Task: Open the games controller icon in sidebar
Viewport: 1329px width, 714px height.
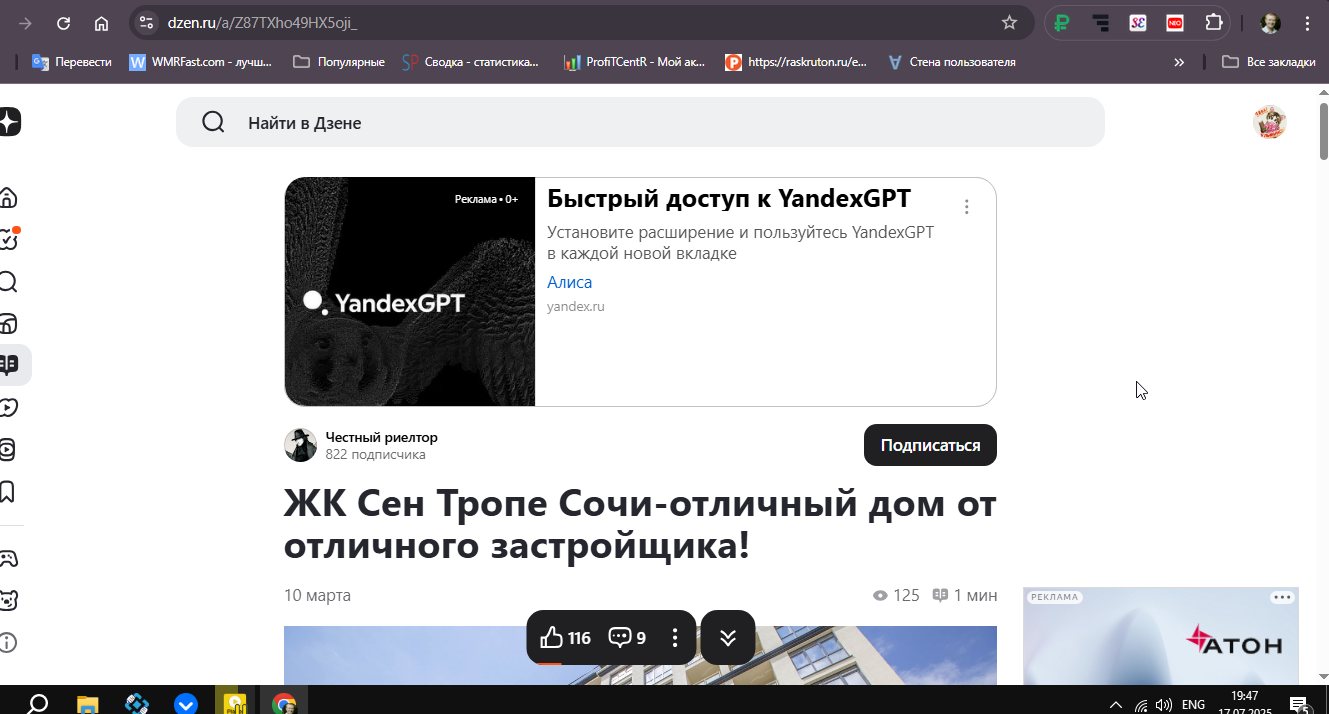Action: [x=8, y=558]
